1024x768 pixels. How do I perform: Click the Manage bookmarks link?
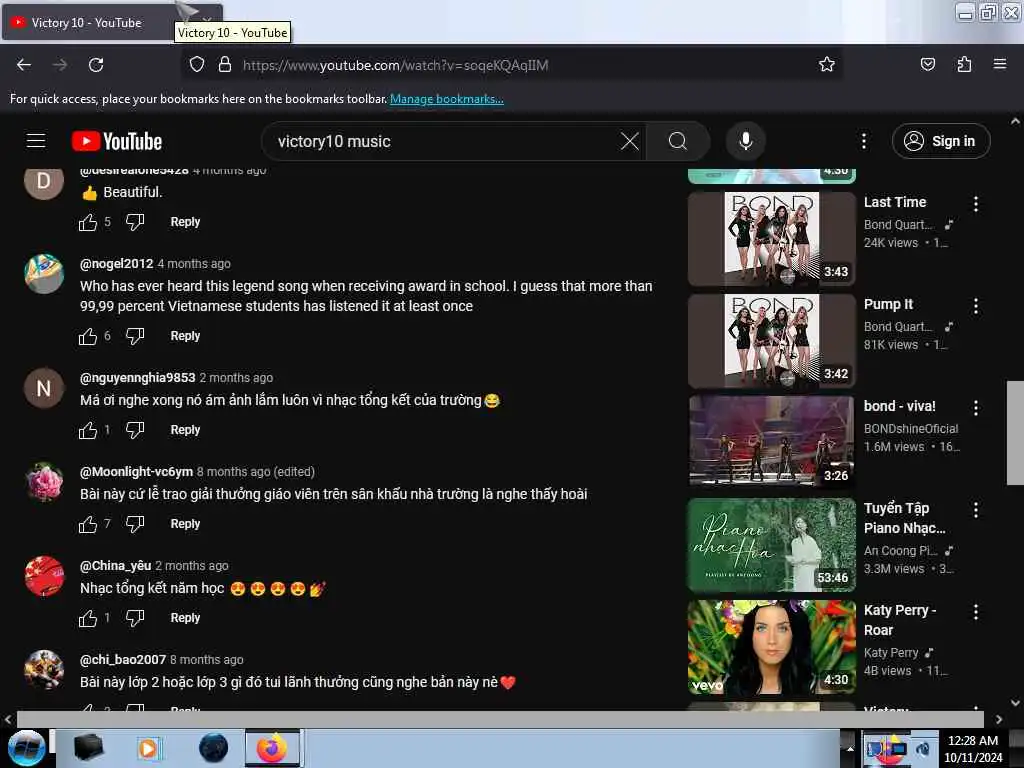pyautogui.click(x=447, y=99)
